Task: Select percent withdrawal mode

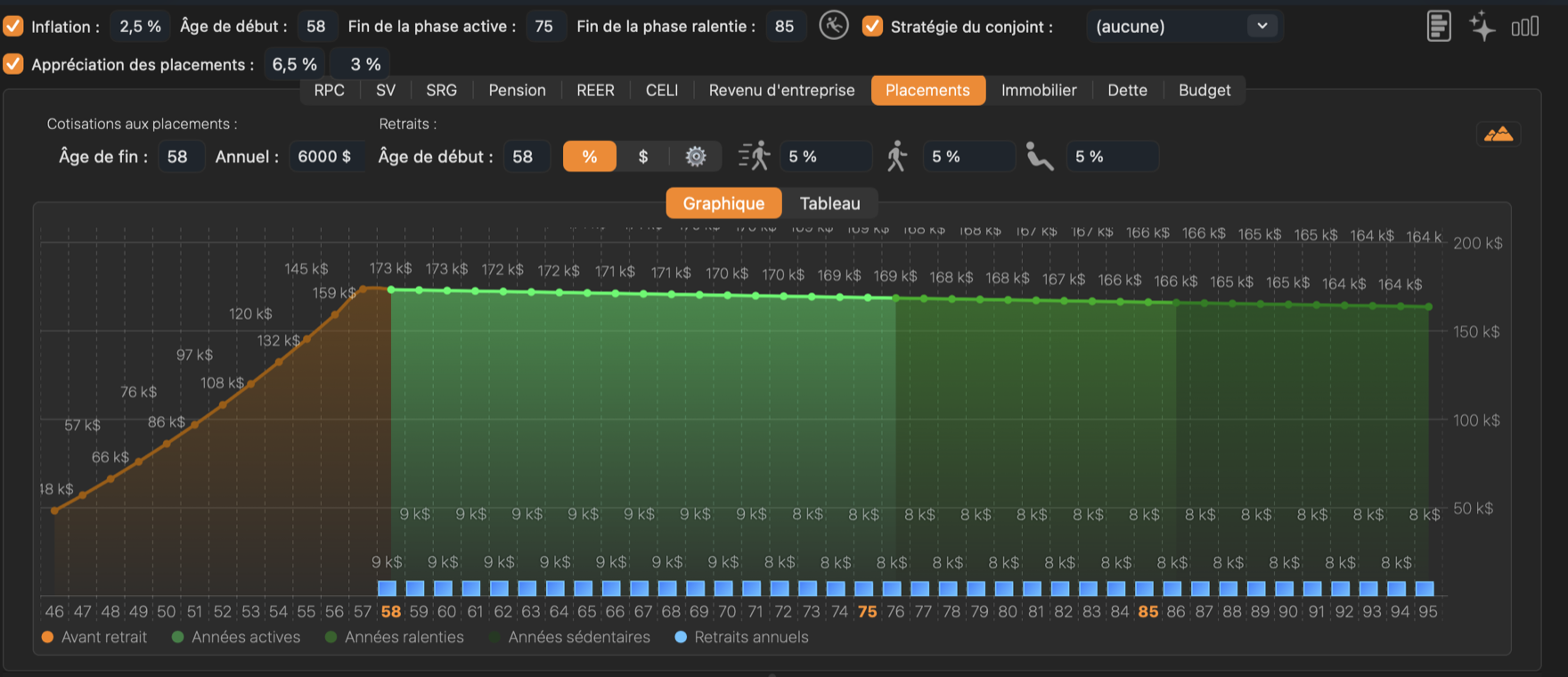Action: [x=590, y=157]
